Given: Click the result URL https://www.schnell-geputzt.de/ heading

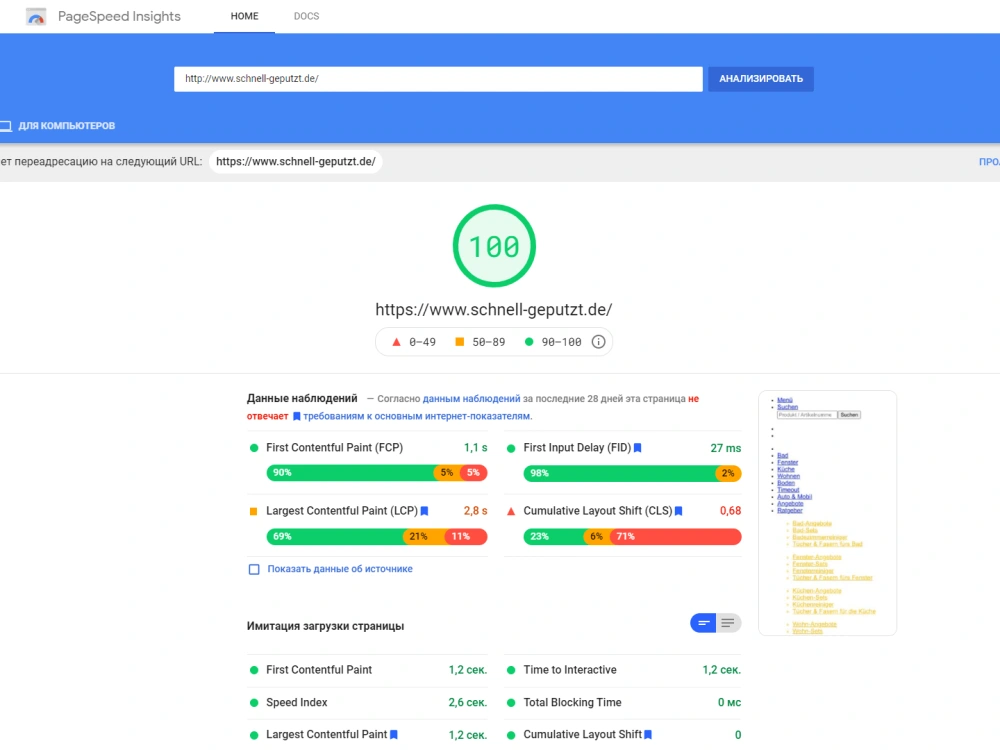Looking at the screenshot, I should (x=494, y=309).
